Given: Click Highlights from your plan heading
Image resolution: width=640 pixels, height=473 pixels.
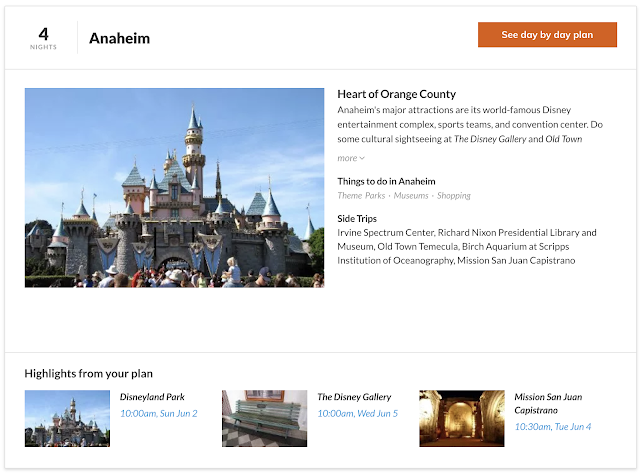Looking at the screenshot, I should pyautogui.click(x=89, y=374).
